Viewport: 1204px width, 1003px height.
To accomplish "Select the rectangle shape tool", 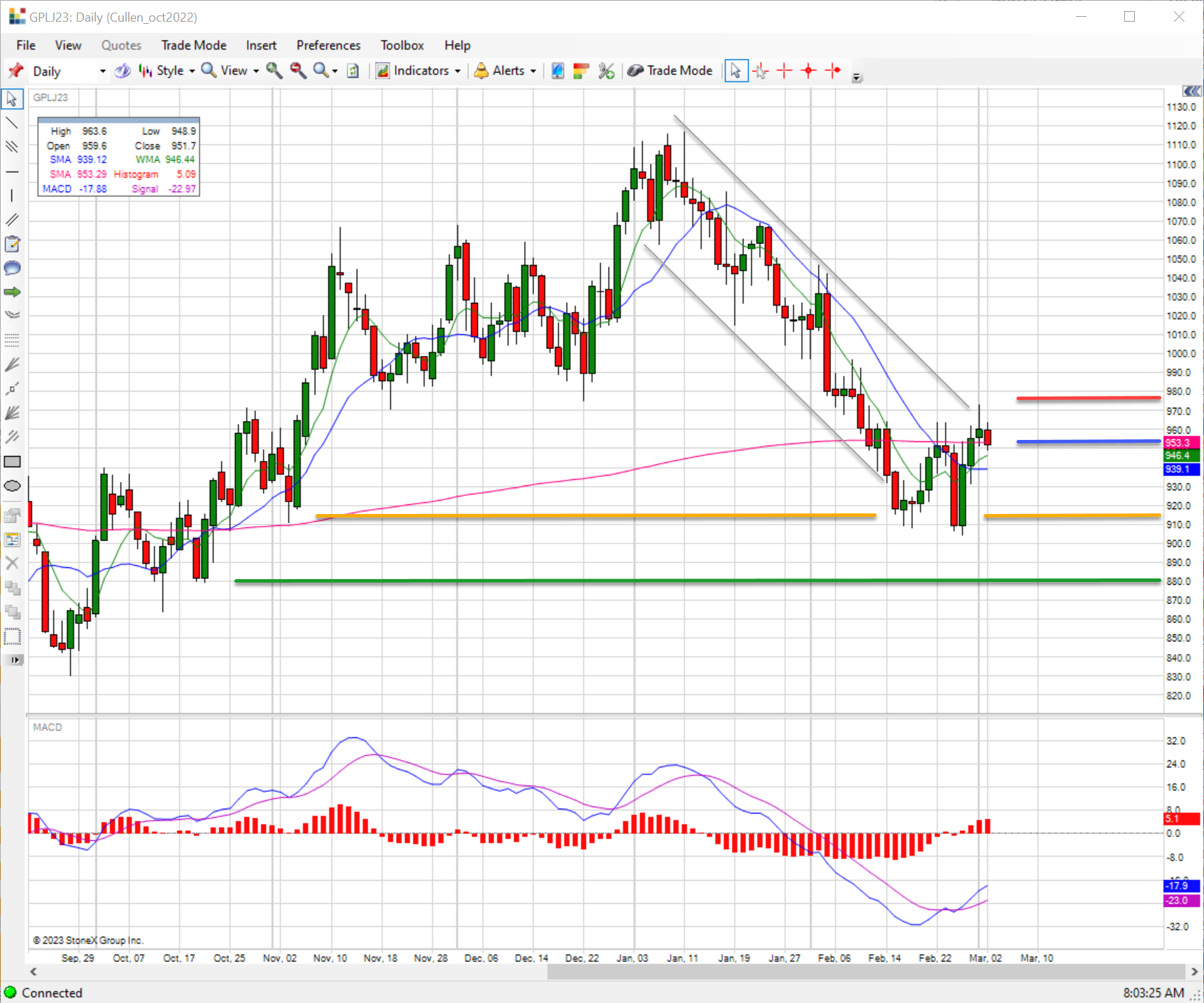I will click(12, 462).
